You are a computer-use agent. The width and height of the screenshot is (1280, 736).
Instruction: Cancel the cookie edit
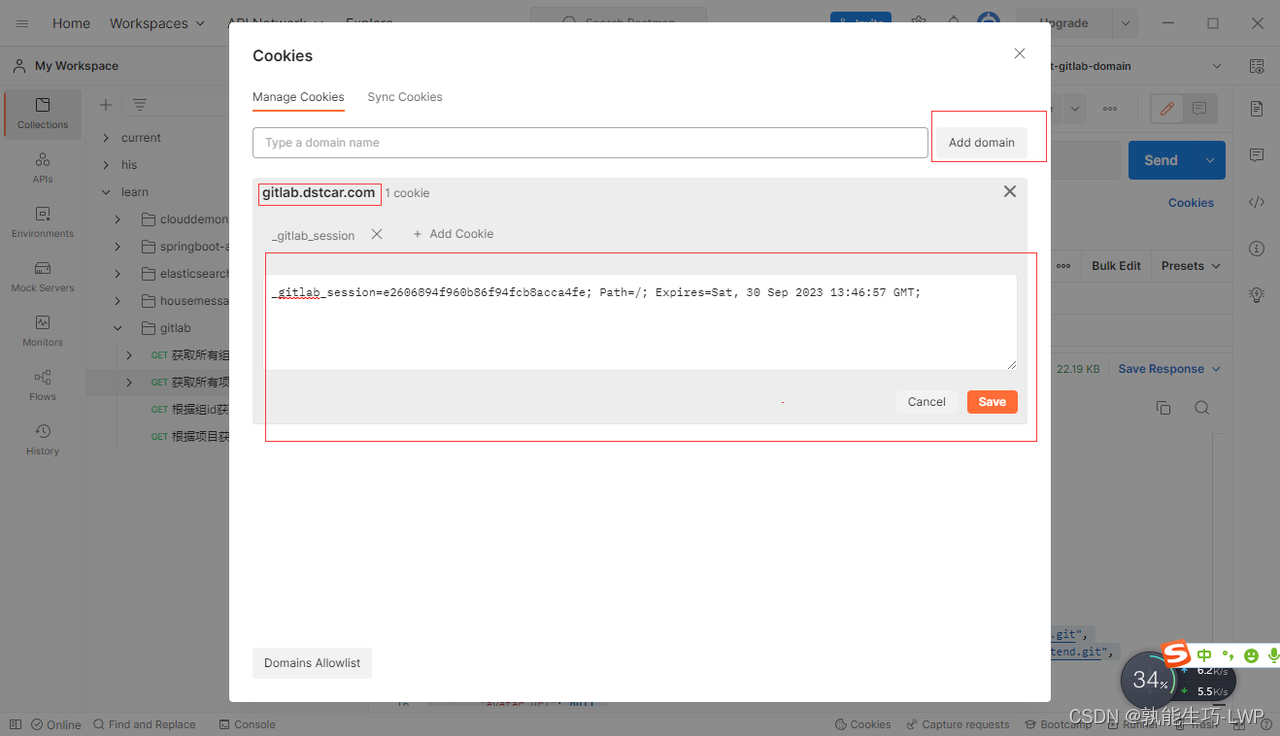click(x=926, y=402)
